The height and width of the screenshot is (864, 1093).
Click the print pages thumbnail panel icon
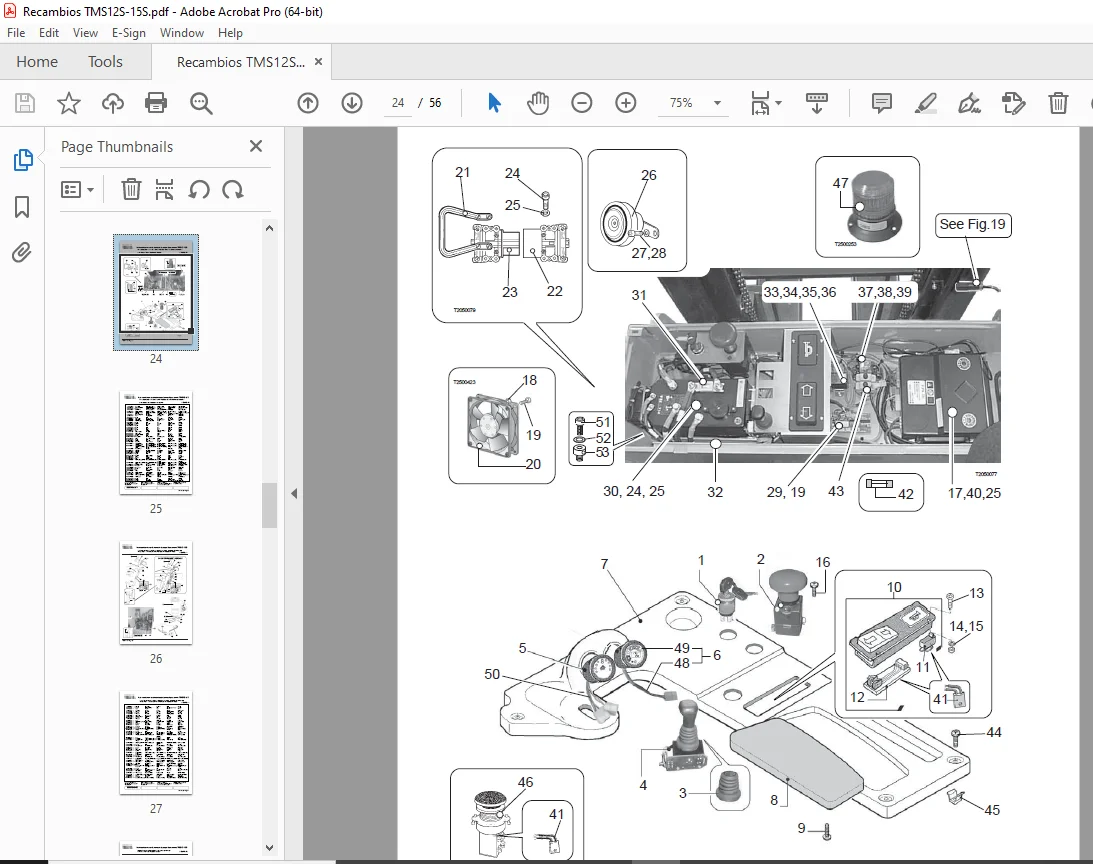click(165, 190)
